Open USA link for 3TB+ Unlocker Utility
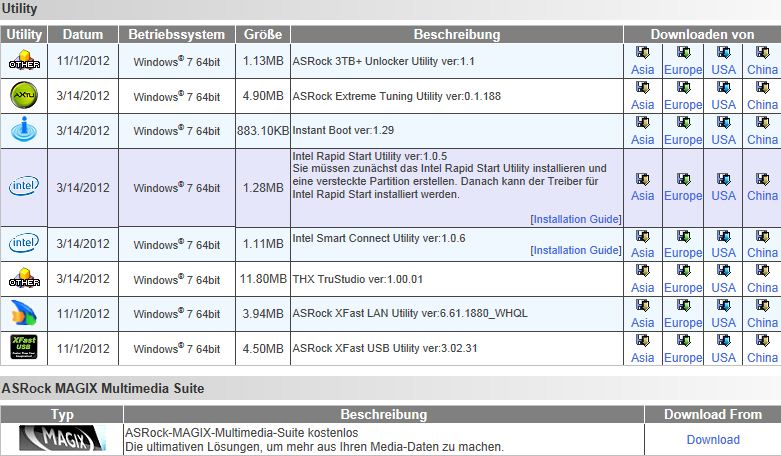Viewport: 781px width, 456px height. tap(723, 70)
